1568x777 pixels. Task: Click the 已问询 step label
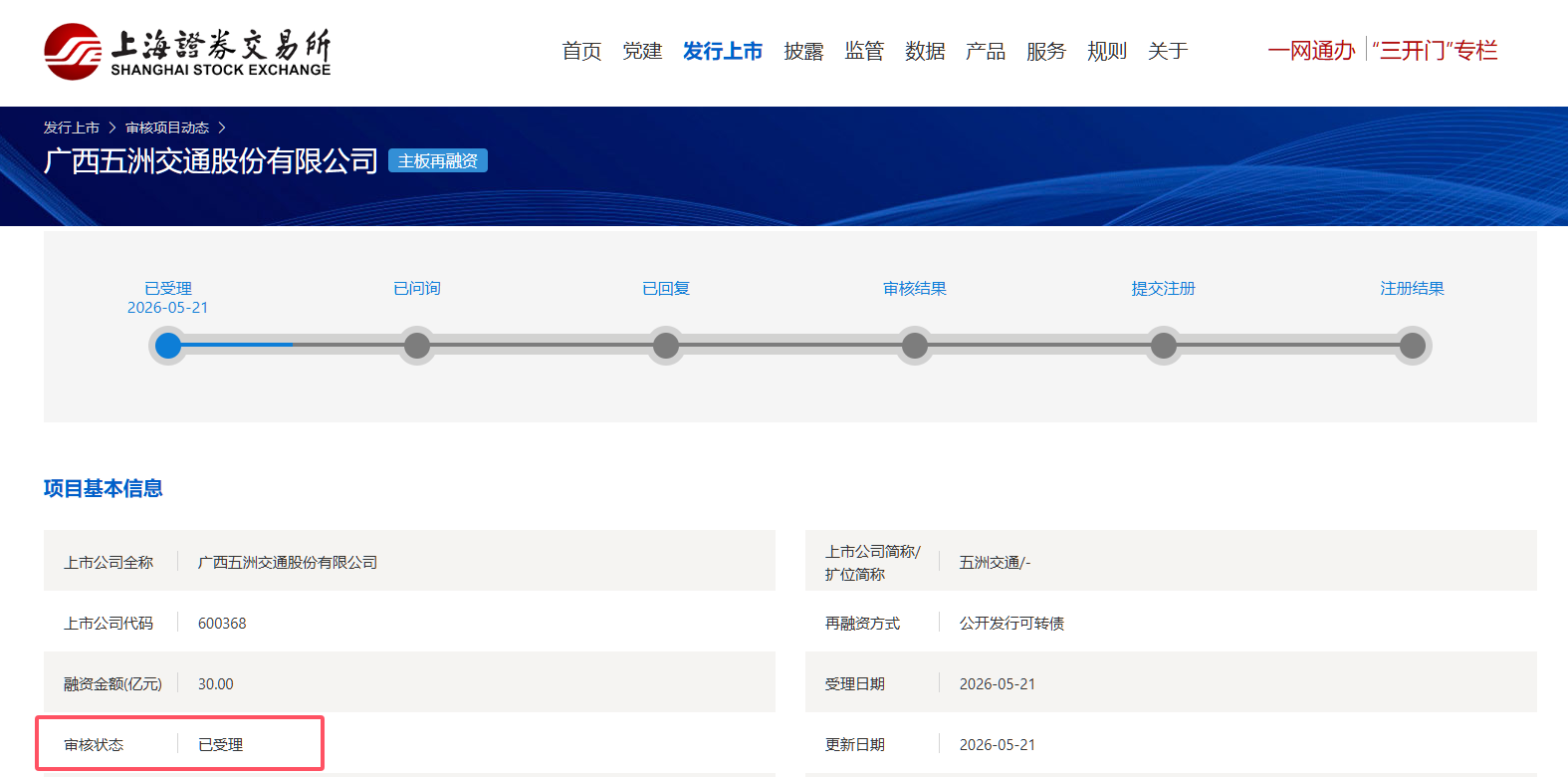coord(417,288)
